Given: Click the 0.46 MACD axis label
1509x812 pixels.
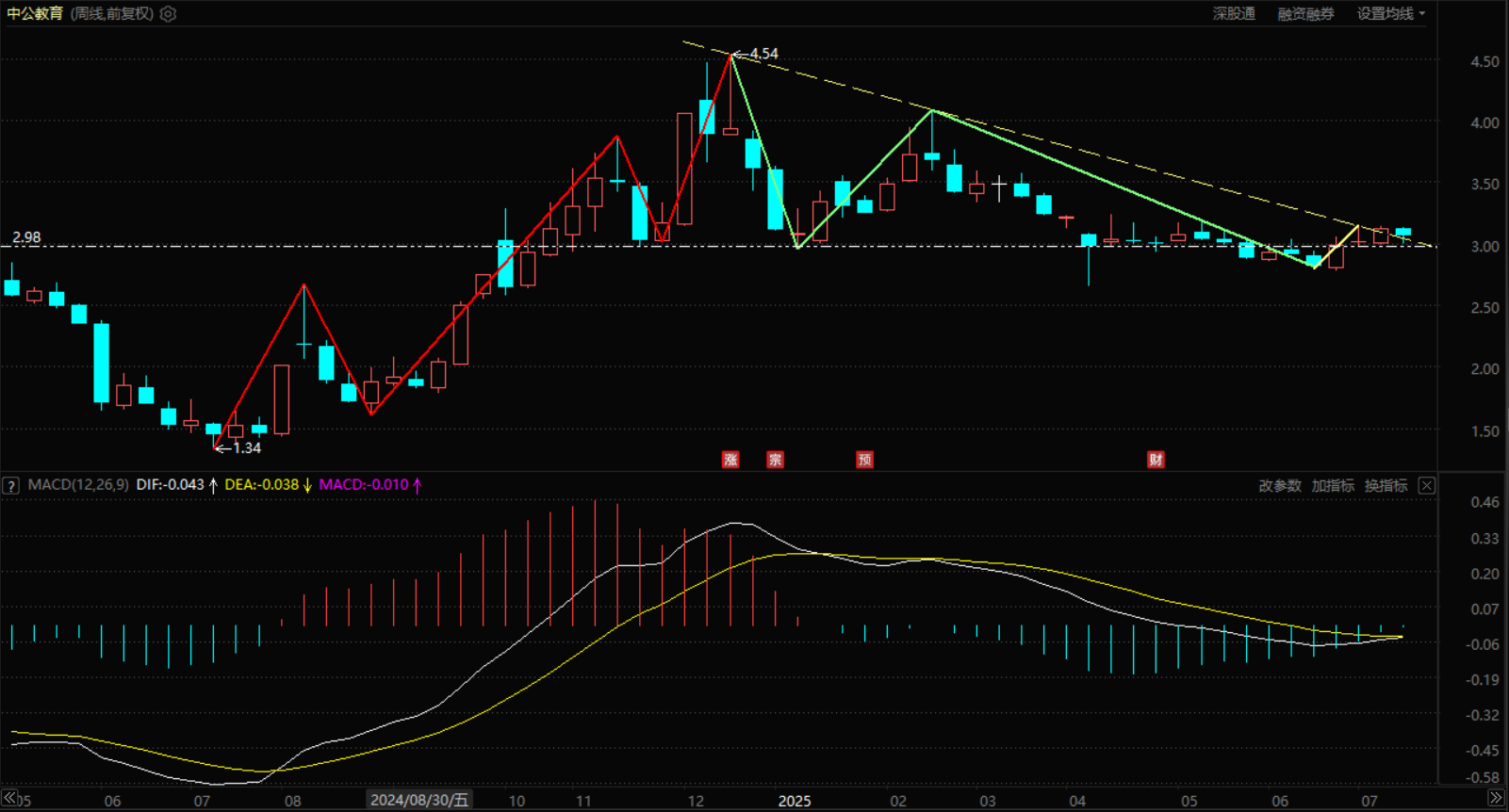Looking at the screenshot, I should (1484, 502).
